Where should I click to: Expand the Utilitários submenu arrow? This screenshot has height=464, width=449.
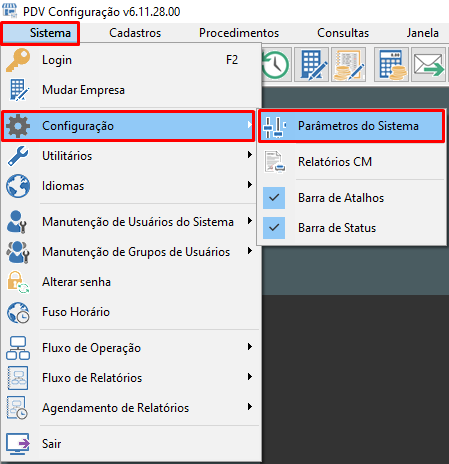point(249,155)
